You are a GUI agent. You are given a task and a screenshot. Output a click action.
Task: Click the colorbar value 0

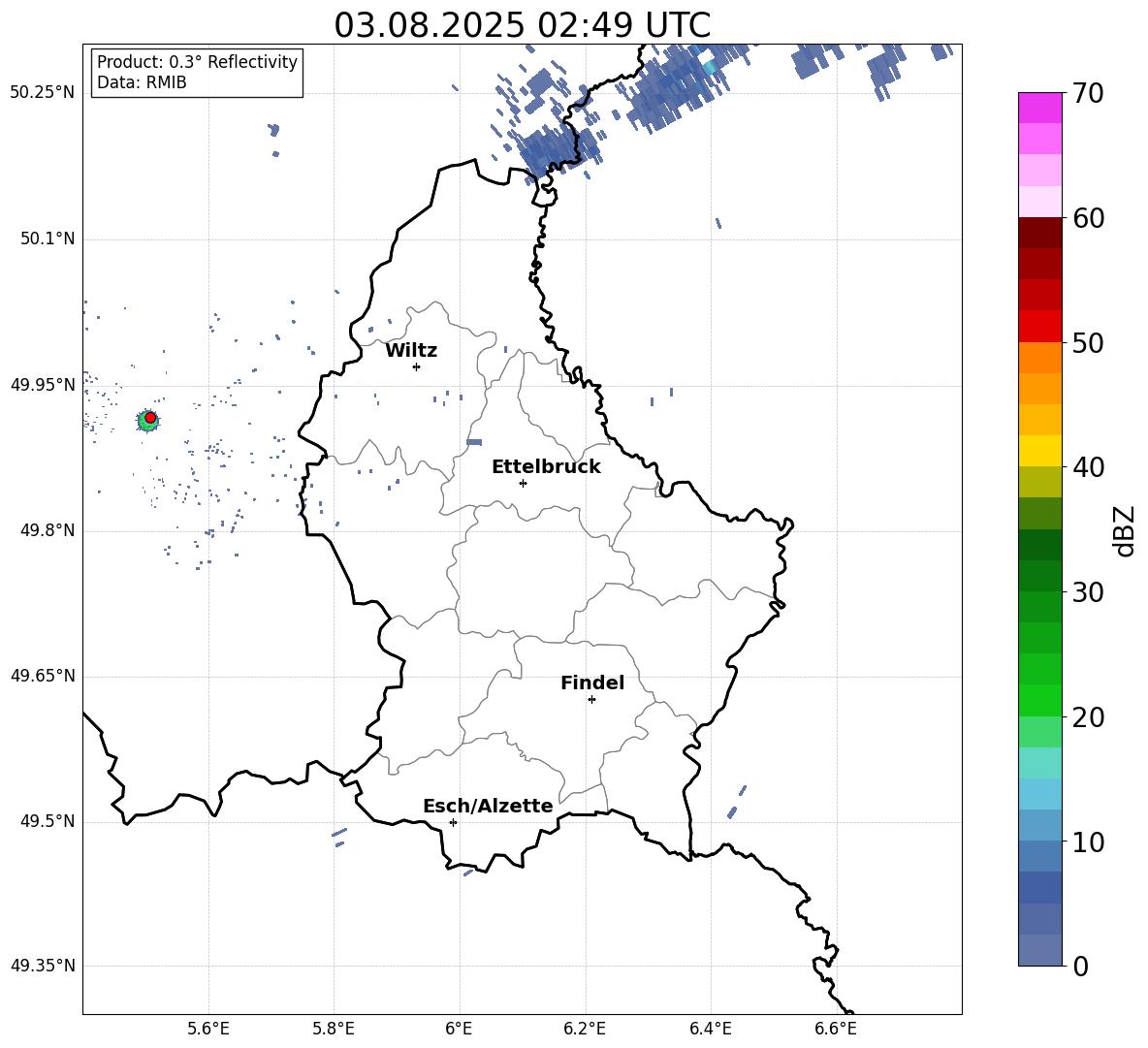1080,966
